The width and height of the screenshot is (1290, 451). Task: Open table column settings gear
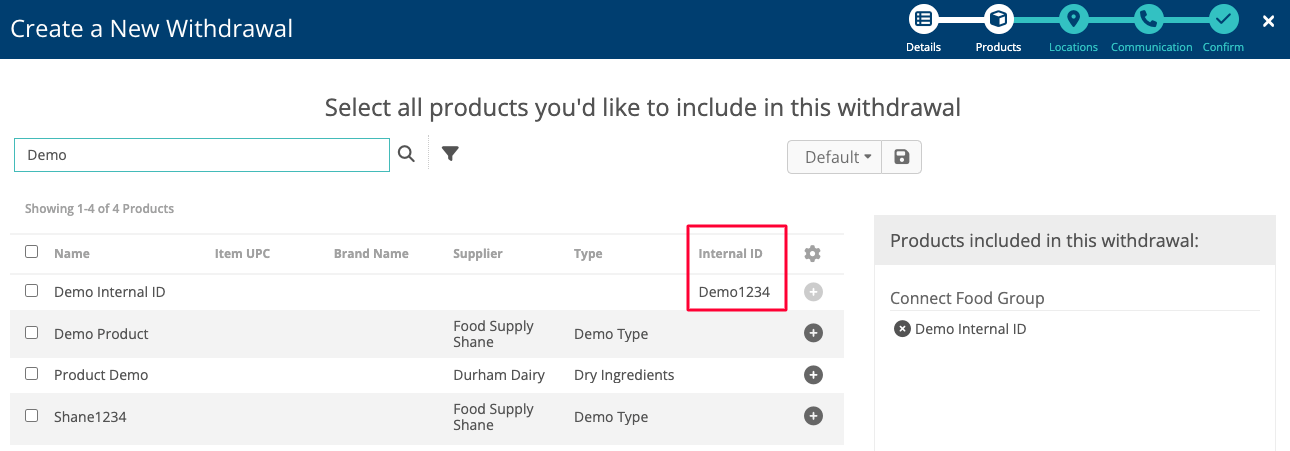tap(813, 254)
